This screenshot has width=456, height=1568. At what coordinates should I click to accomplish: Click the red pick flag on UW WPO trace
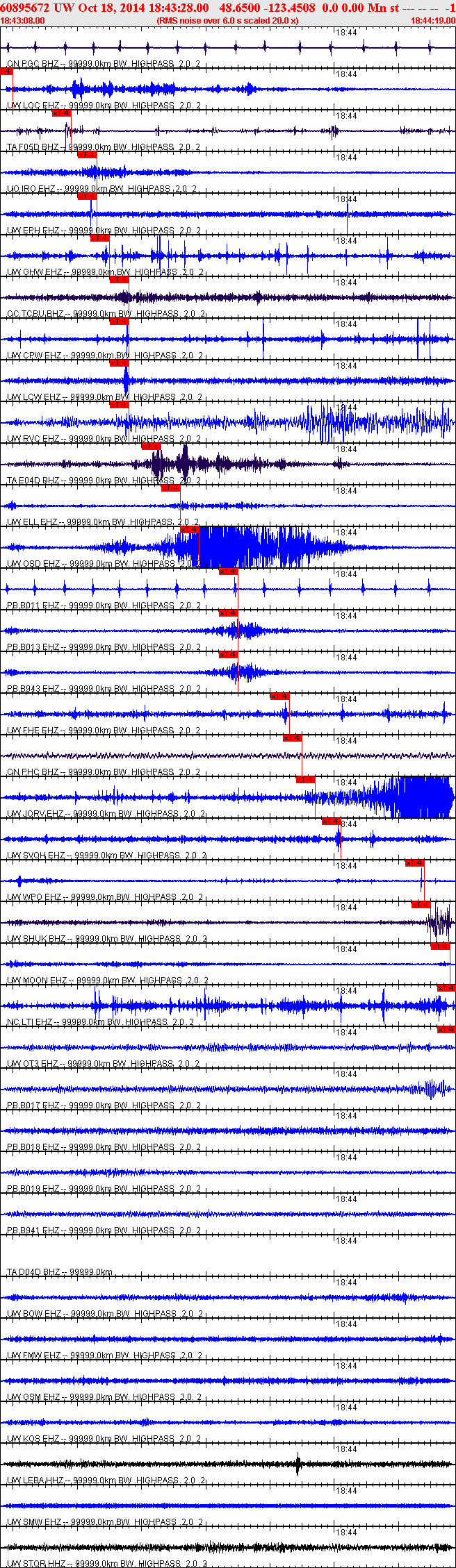(x=414, y=863)
